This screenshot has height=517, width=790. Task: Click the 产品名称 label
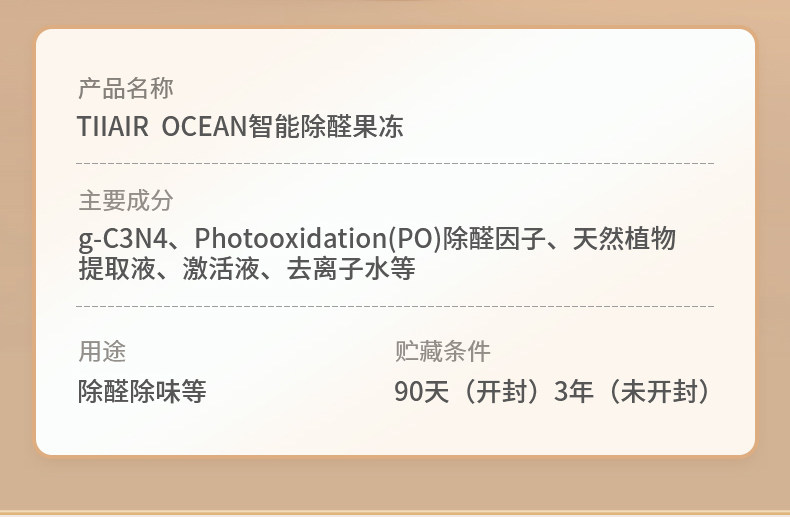126,88
